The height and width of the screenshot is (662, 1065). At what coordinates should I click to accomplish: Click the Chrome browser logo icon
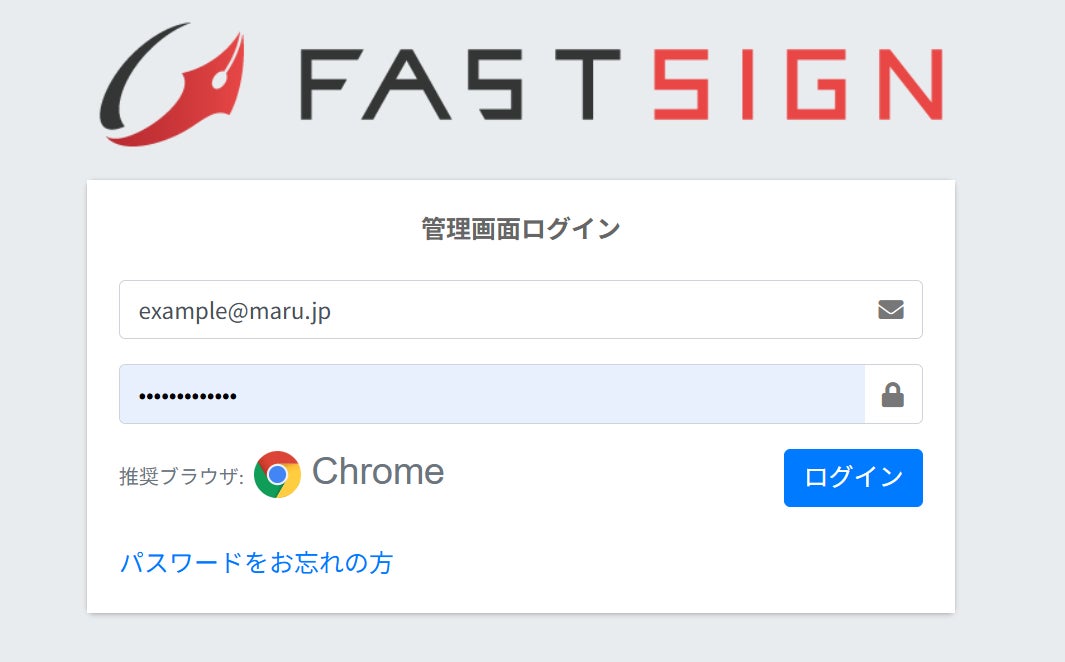(x=277, y=474)
